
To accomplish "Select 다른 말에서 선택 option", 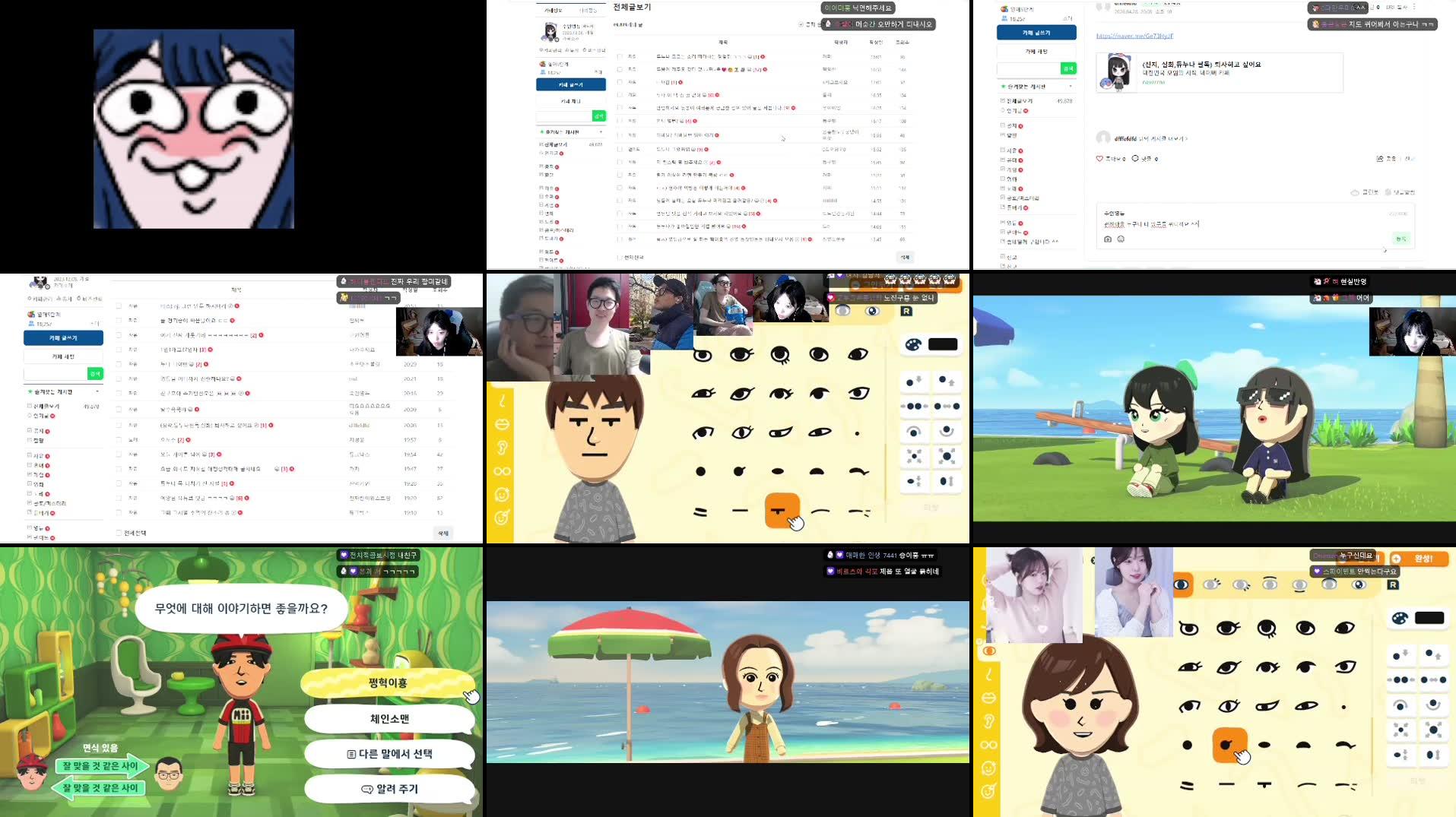I will [x=389, y=754].
